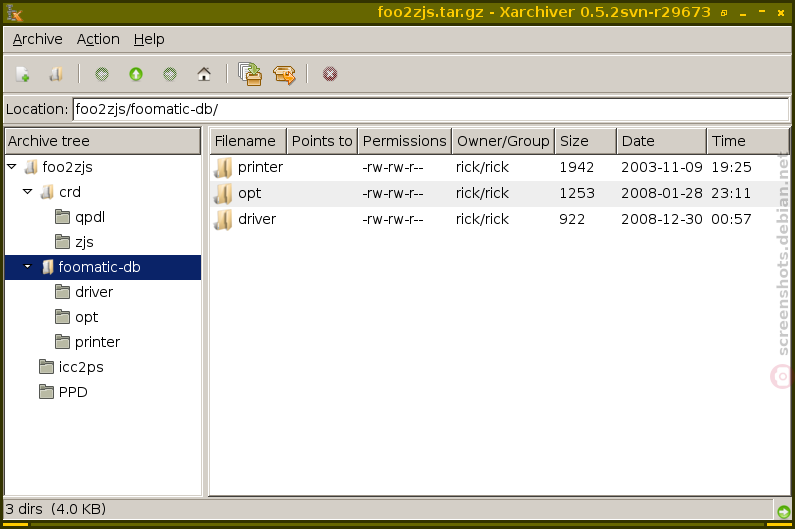Open the Action menu
The width and height of the screenshot is (795, 529).
coord(98,39)
